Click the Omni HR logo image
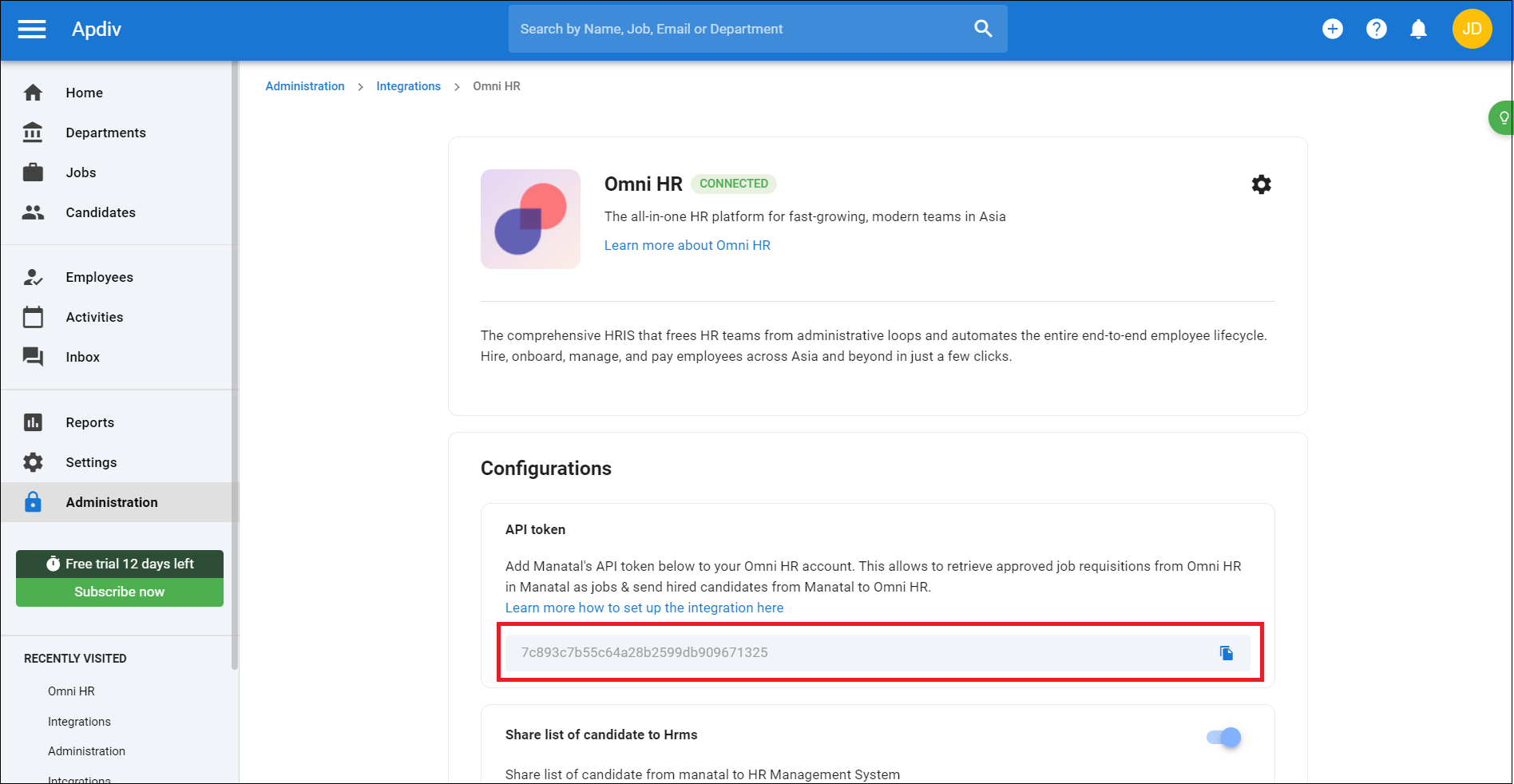 click(x=530, y=219)
